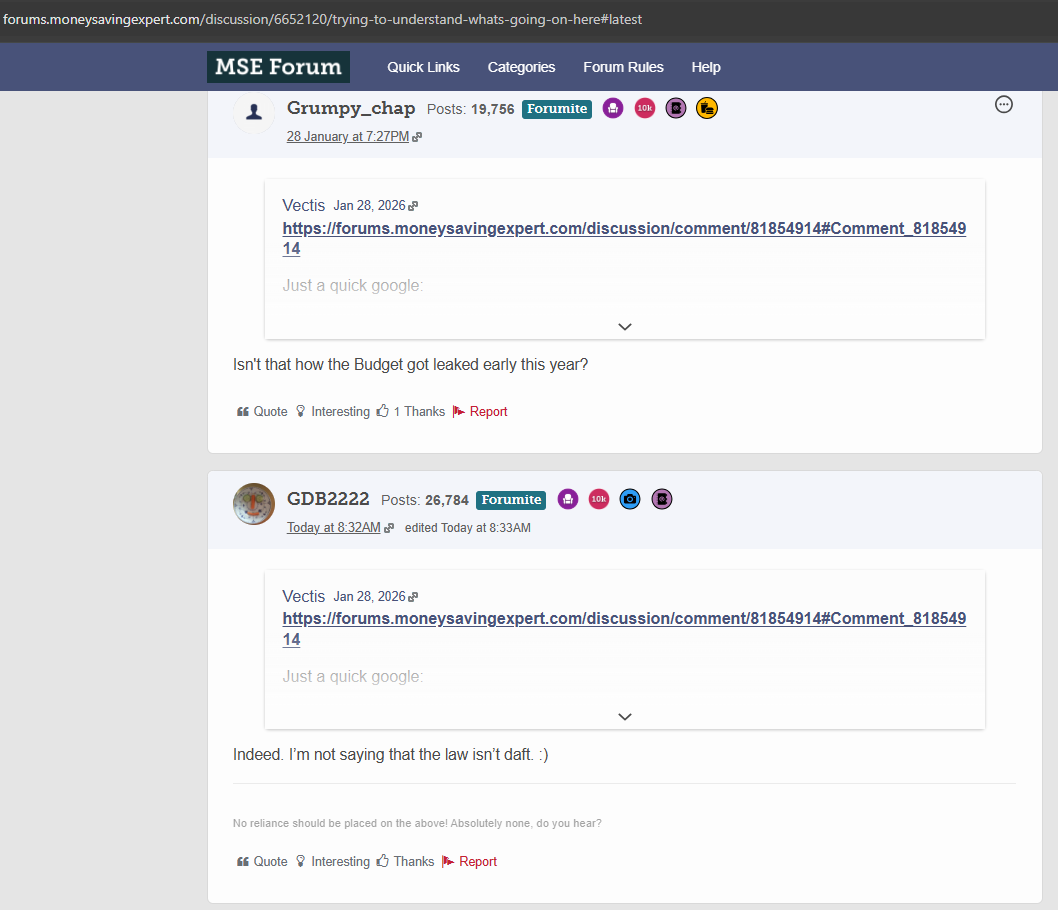Give Thanks to GDB2222's post
This screenshot has width=1058, height=910.
click(x=405, y=862)
